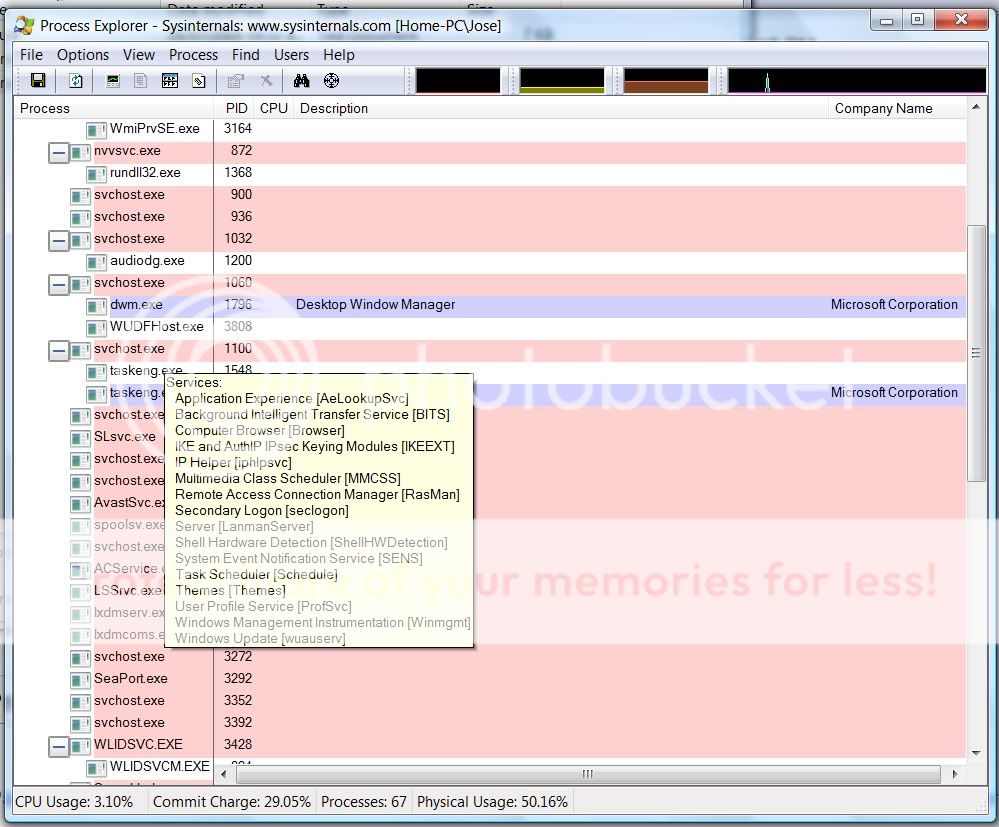Collapse the svchost.exe PID 1032 branch
Image resolution: width=999 pixels, height=827 pixels.
pyautogui.click(x=59, y=240)
